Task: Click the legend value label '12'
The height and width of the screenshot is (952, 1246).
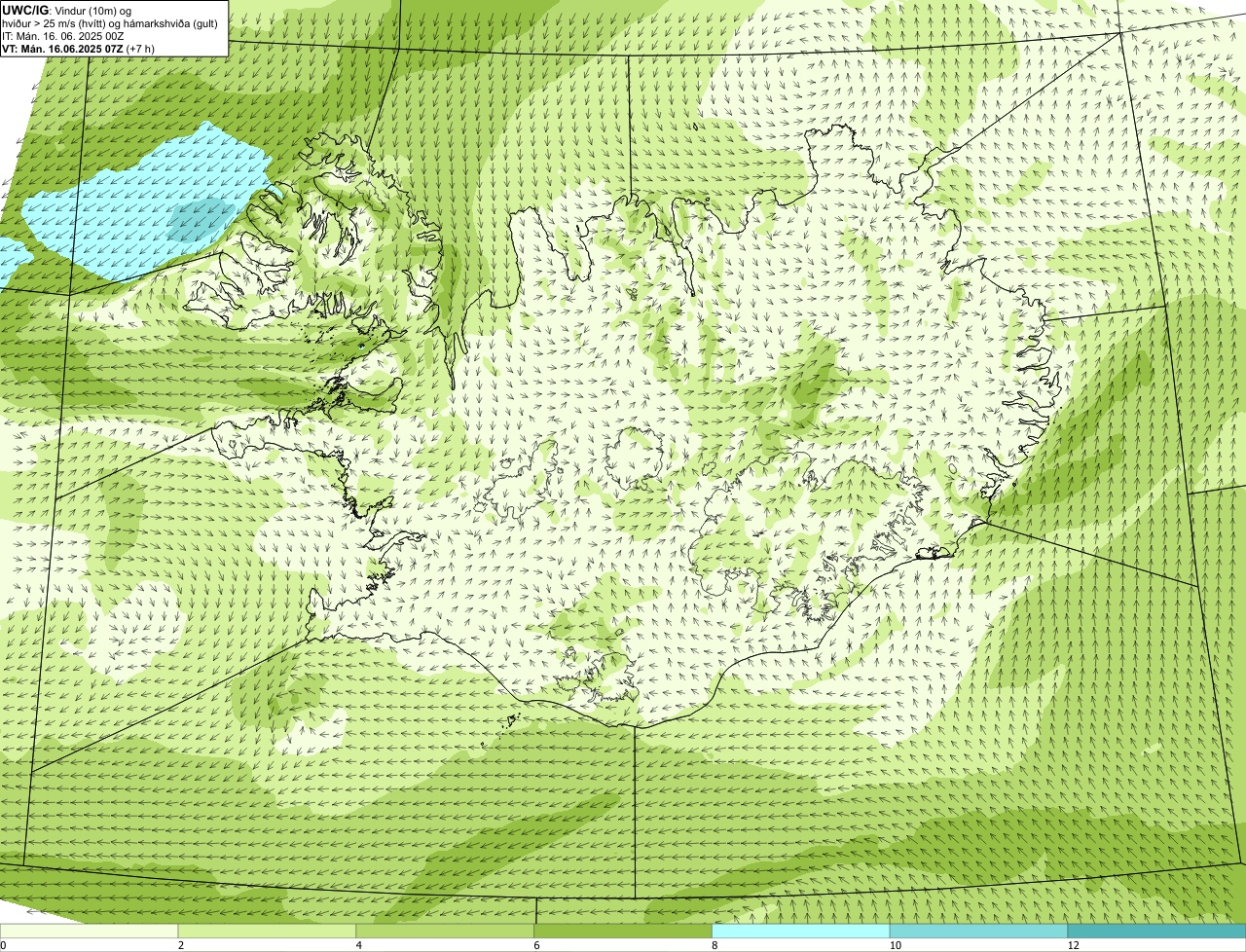Action: 1073,945
